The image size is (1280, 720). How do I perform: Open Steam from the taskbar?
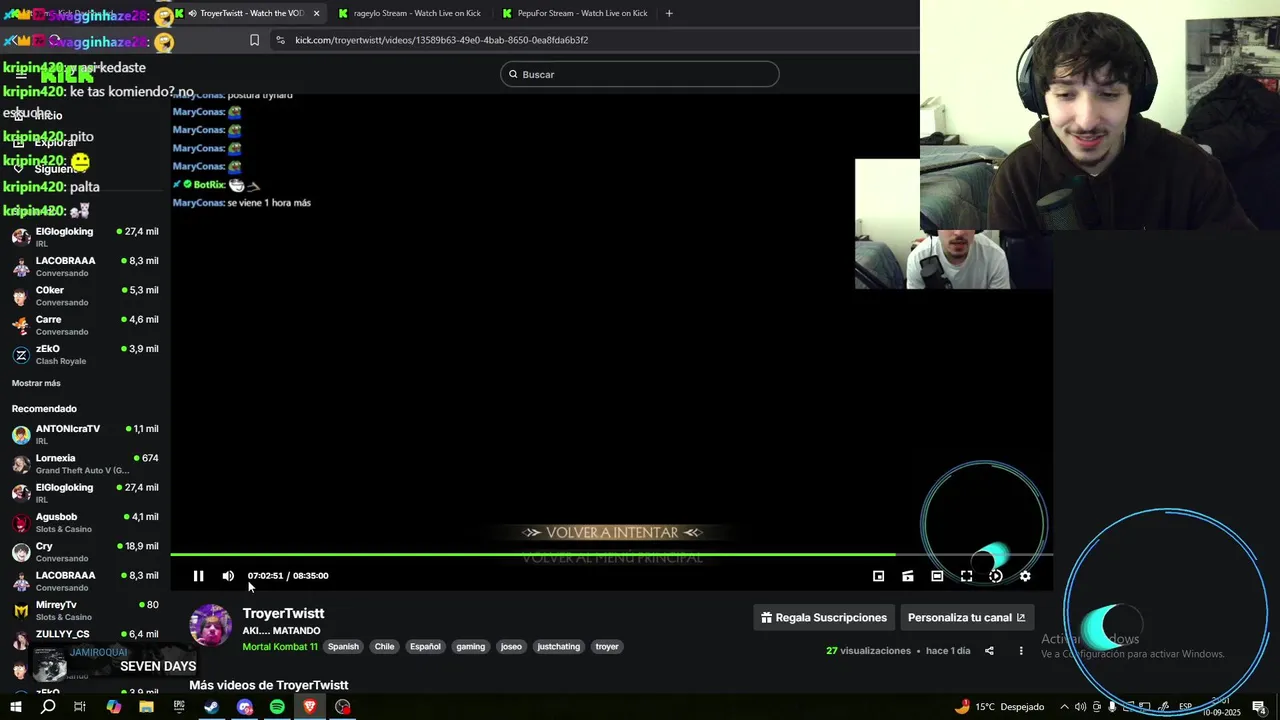click(x=212, y=707)
